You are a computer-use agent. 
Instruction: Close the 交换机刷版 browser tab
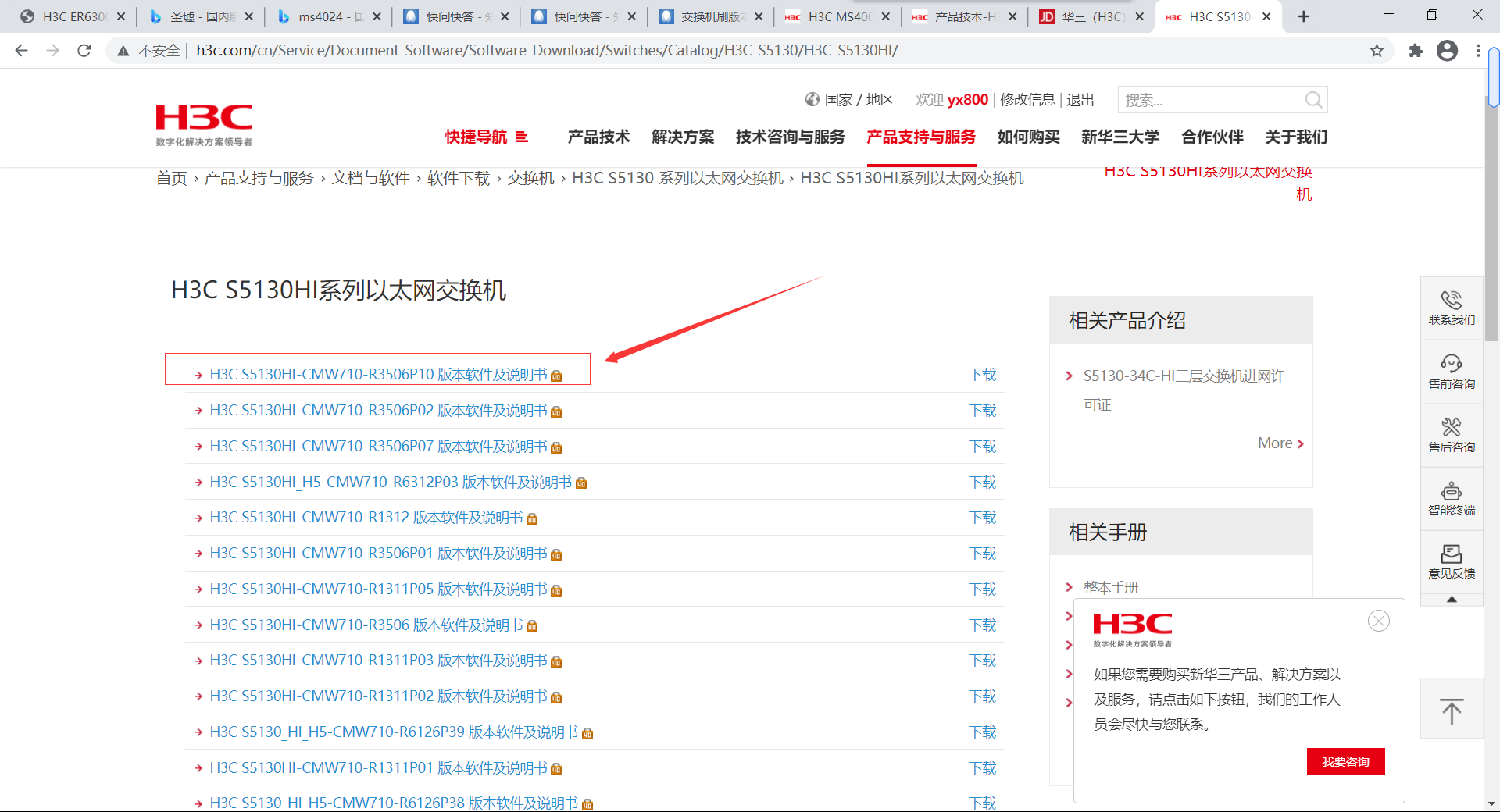(759, 16)
